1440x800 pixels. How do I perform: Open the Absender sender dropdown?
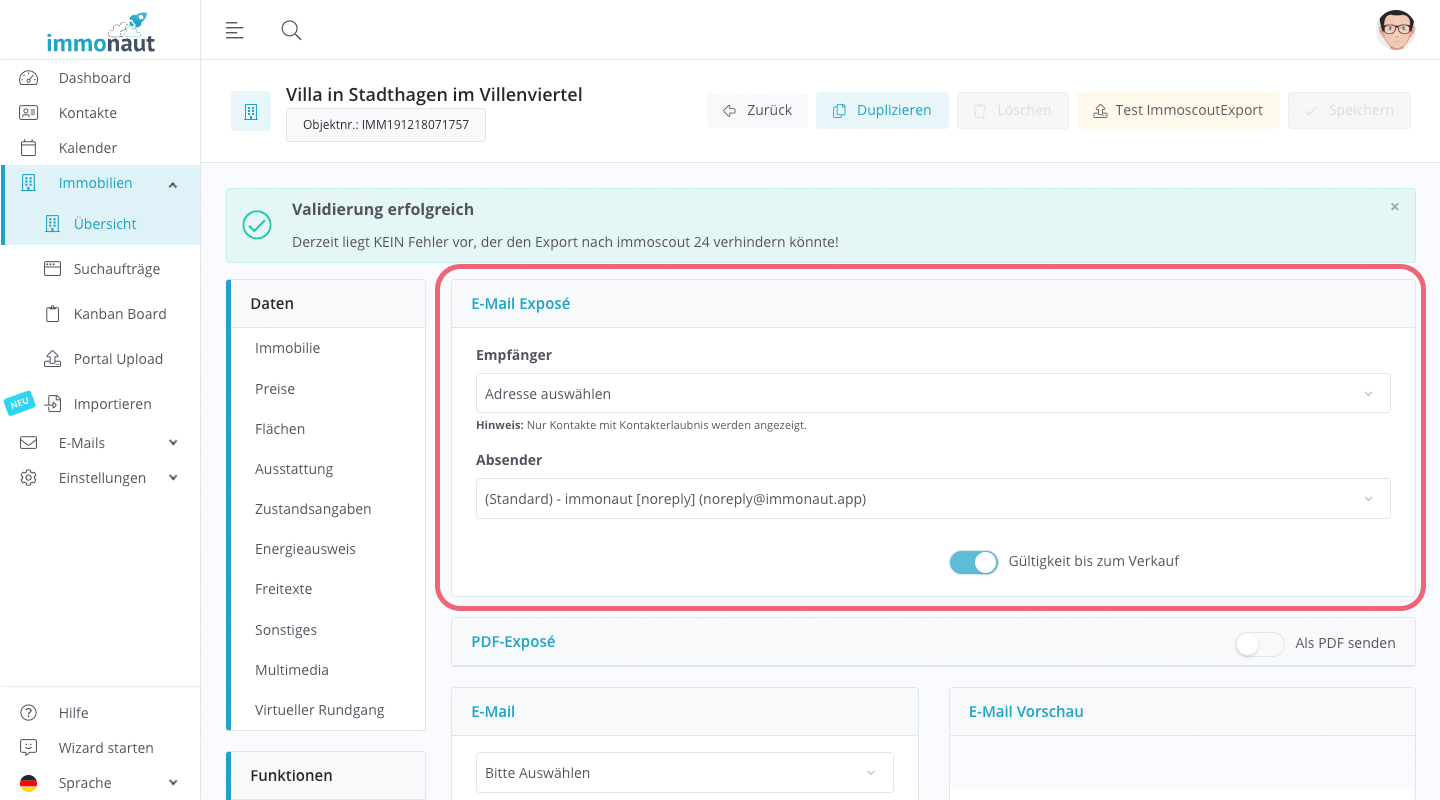click(x=932, y=499)
